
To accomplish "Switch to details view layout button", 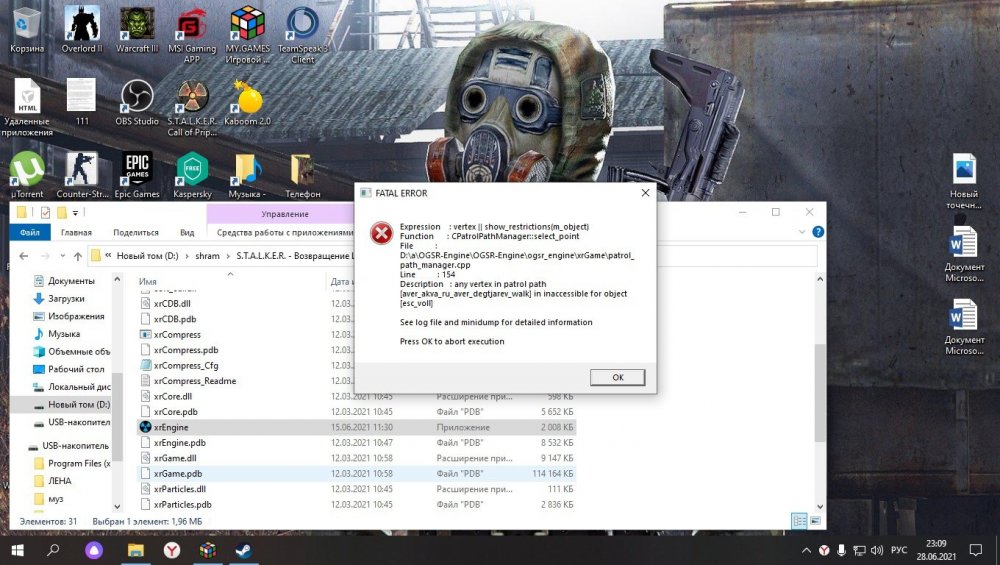I will tap(799, 521).
